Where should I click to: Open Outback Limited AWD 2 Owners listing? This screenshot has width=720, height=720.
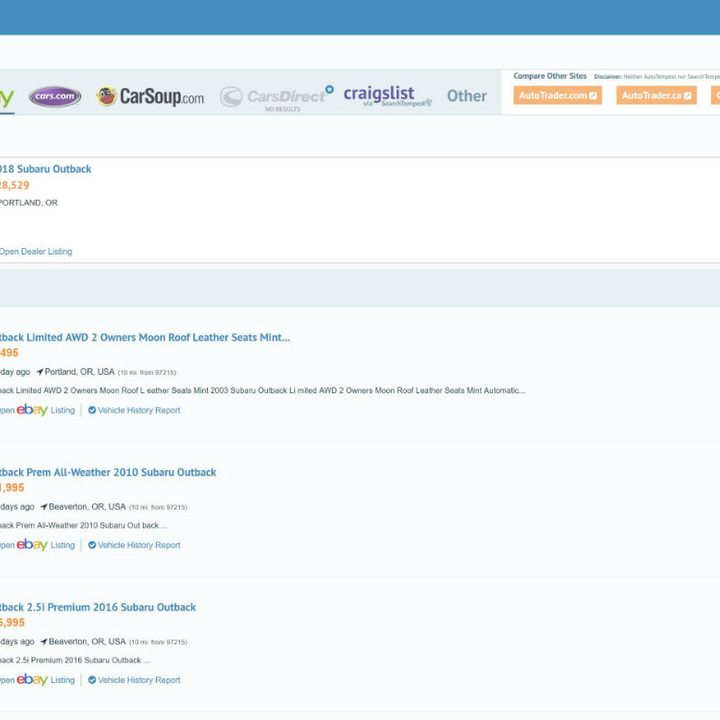coord(145,338)
